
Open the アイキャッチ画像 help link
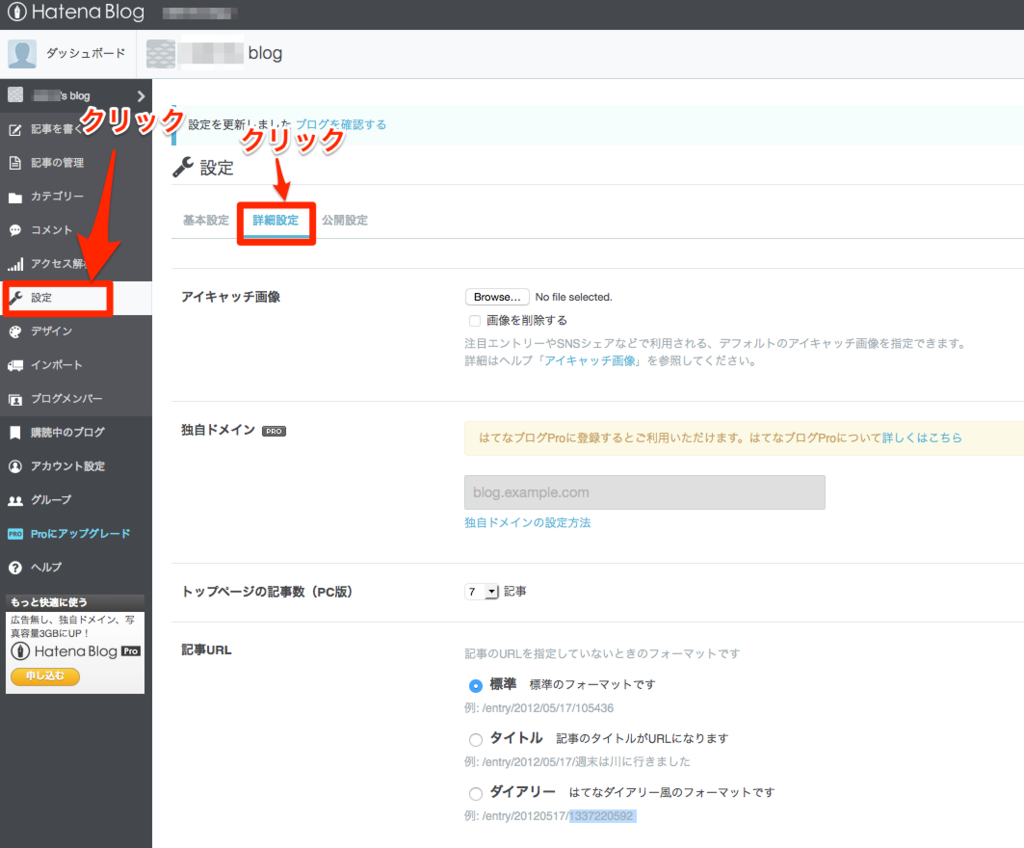tap(590, 361)
